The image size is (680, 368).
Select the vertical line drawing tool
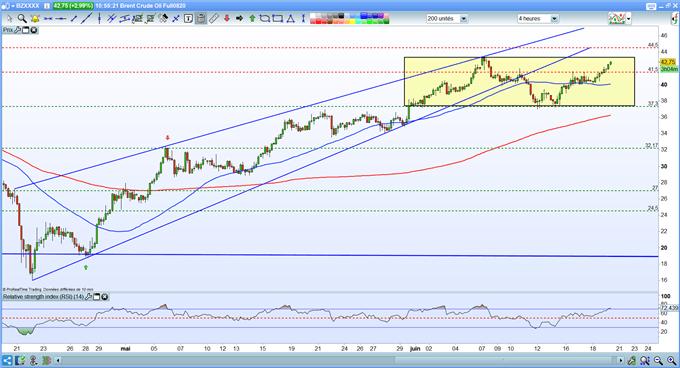coord(99,19)
